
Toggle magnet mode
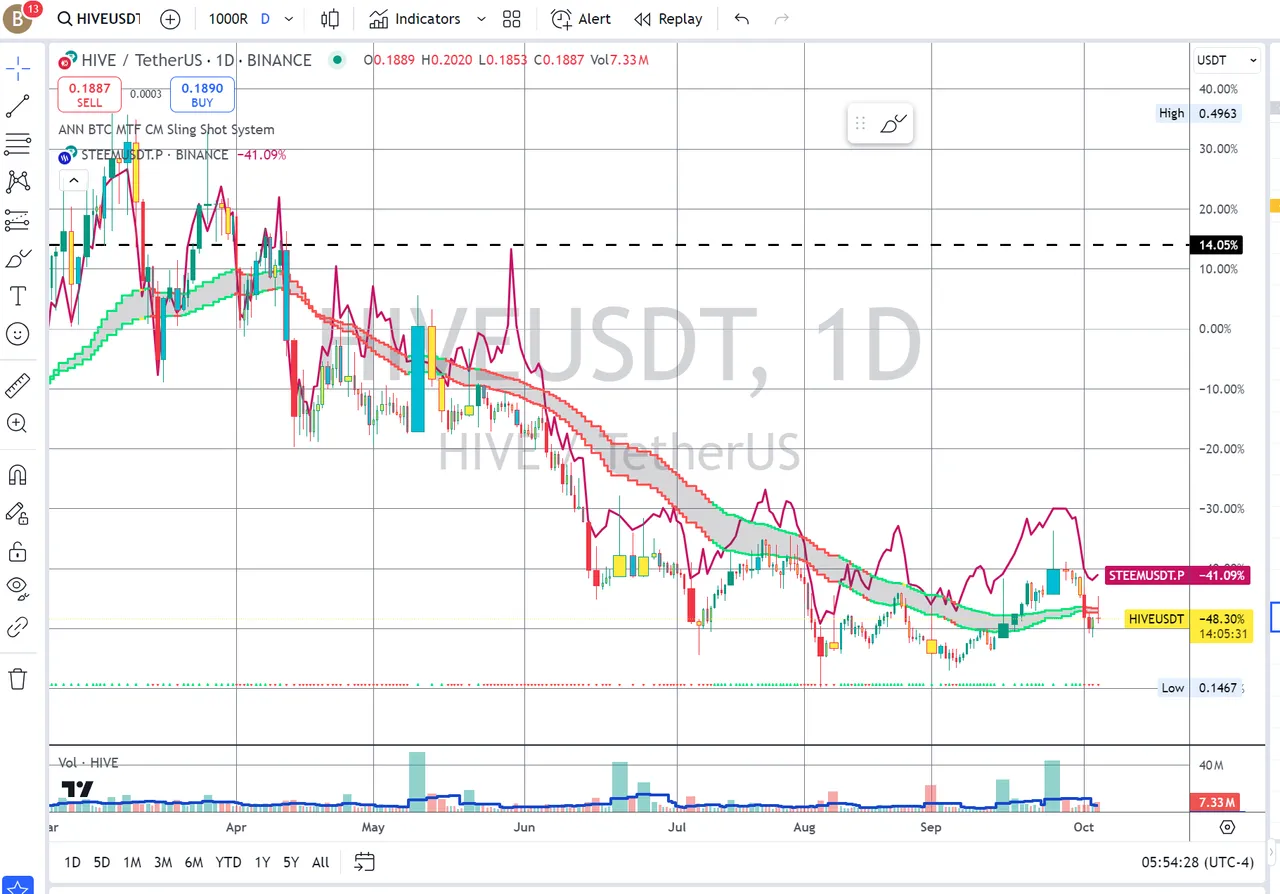(x=17, y=475)
